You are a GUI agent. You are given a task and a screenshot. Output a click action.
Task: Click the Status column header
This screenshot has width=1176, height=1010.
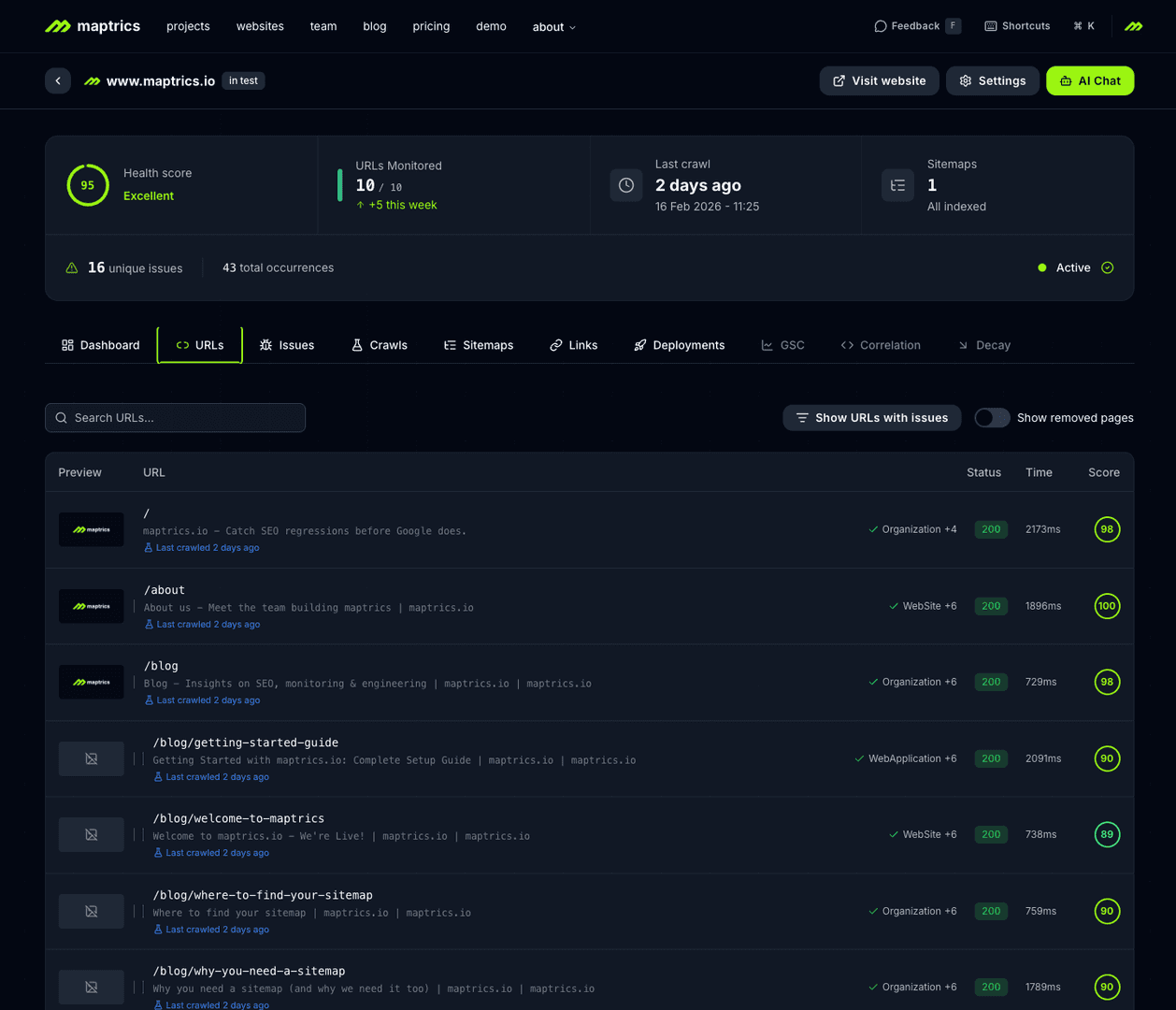click(x=983, y=472)
